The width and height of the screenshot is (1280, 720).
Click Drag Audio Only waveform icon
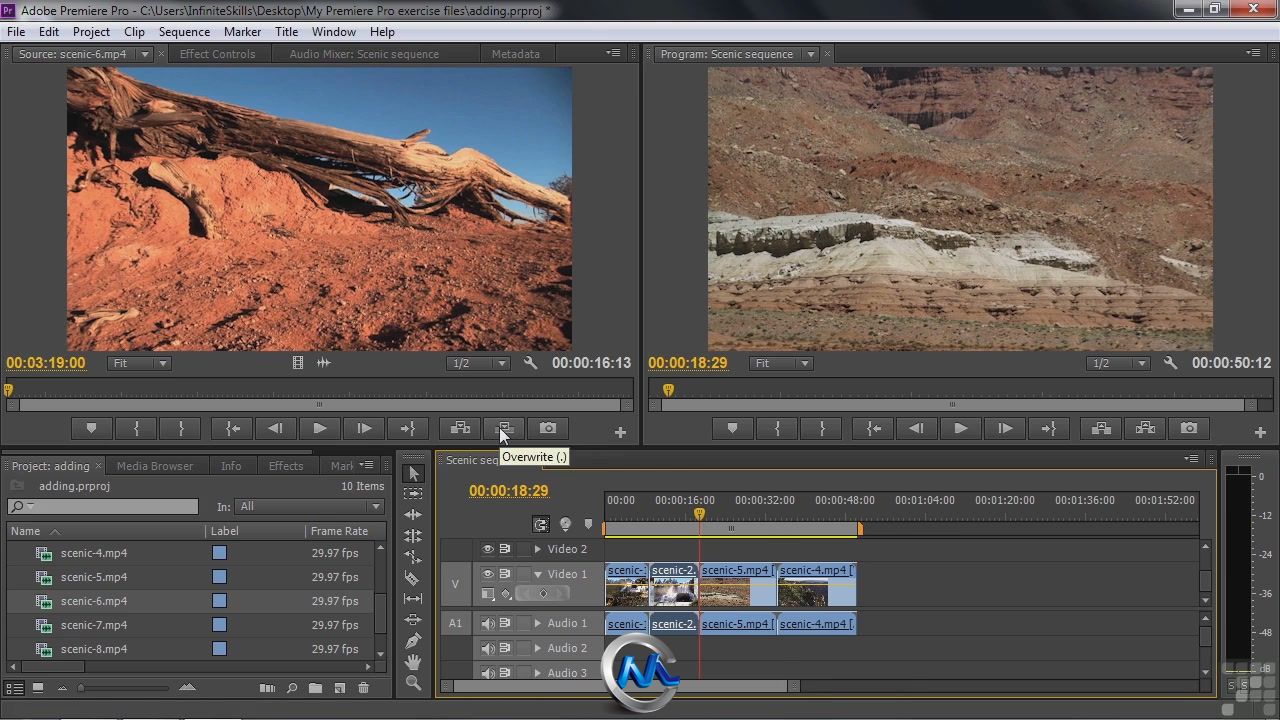point(324,363)
